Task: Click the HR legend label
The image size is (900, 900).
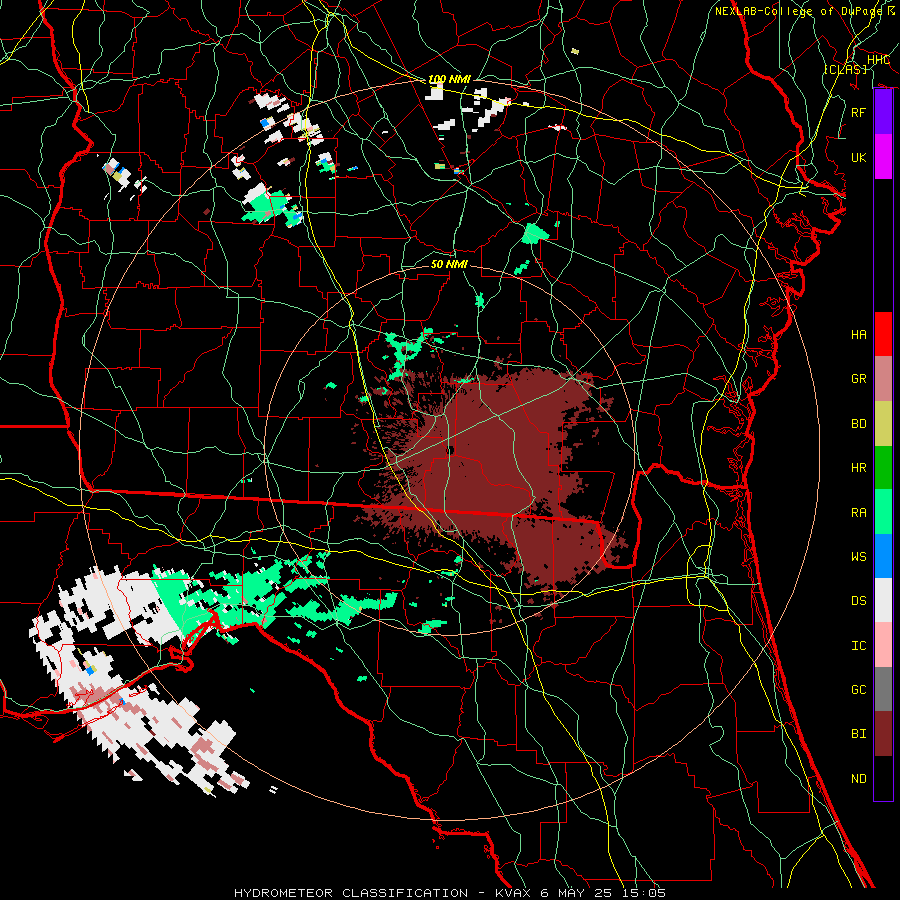Action: coord(859,468)
